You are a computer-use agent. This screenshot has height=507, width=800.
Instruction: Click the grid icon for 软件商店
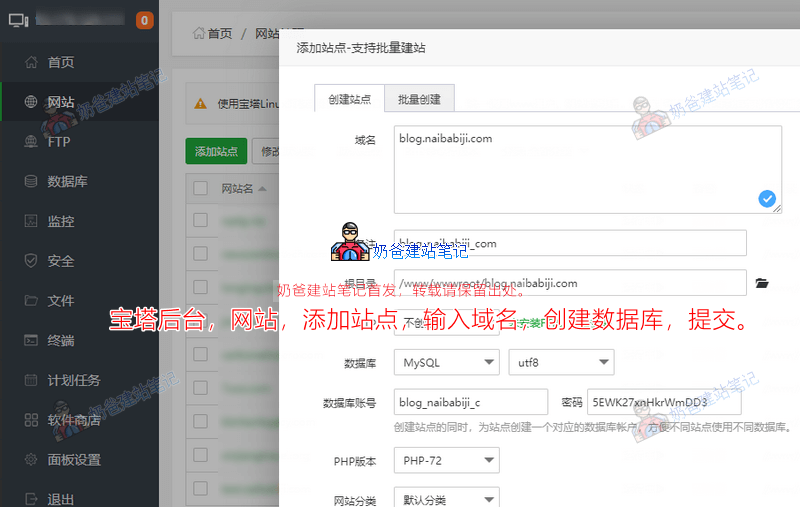(x=31, y=420)
